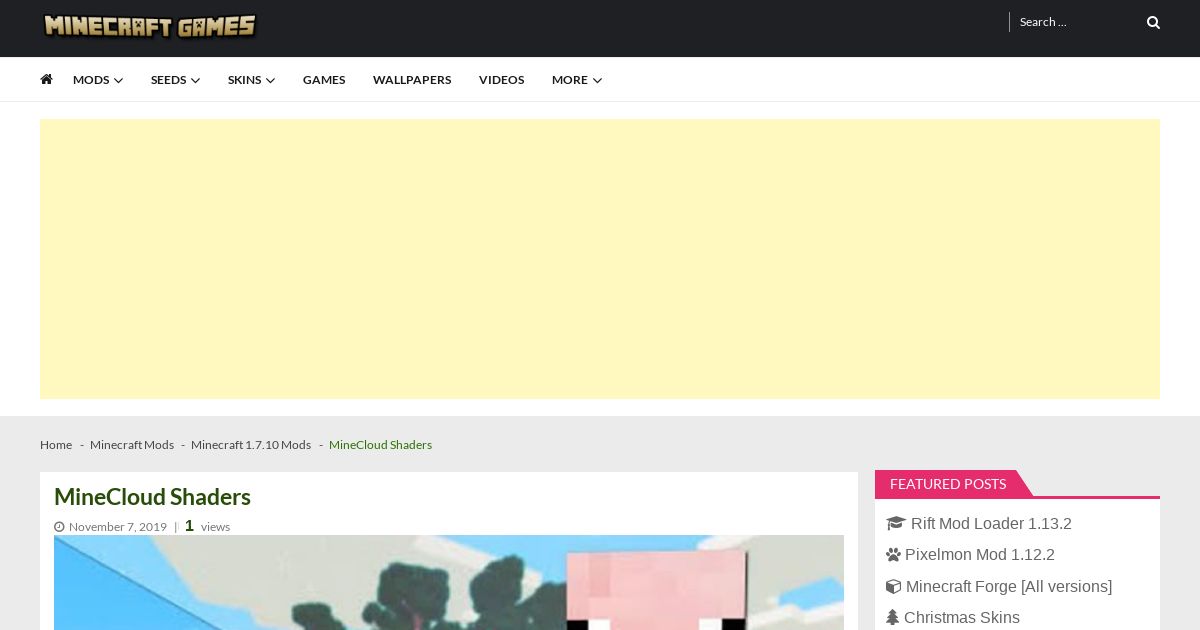Click the graduation cap icon beside Rift Mod Loader
This screenshot has height=630, width=1200.
click(x=895, y=524)
